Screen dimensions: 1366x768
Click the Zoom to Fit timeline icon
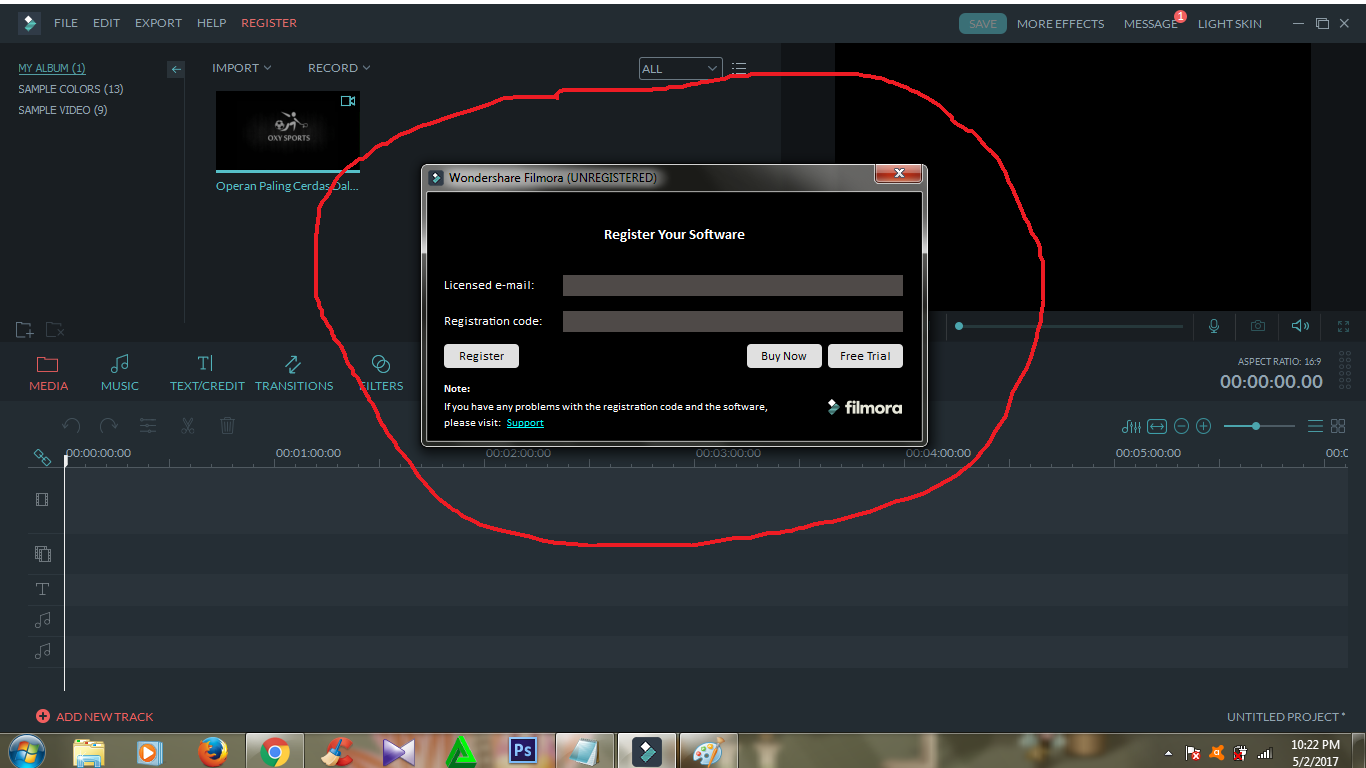[x=1157, y=426]
